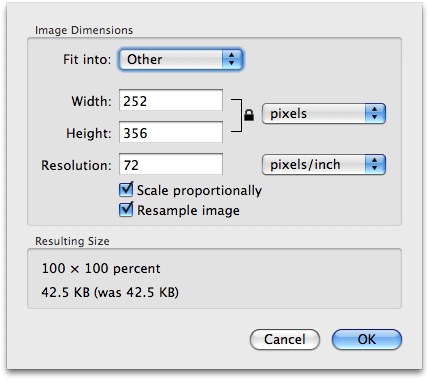Click the Scale proportionally label text
This screenshot has height=380, width=429.
[199, 191]
